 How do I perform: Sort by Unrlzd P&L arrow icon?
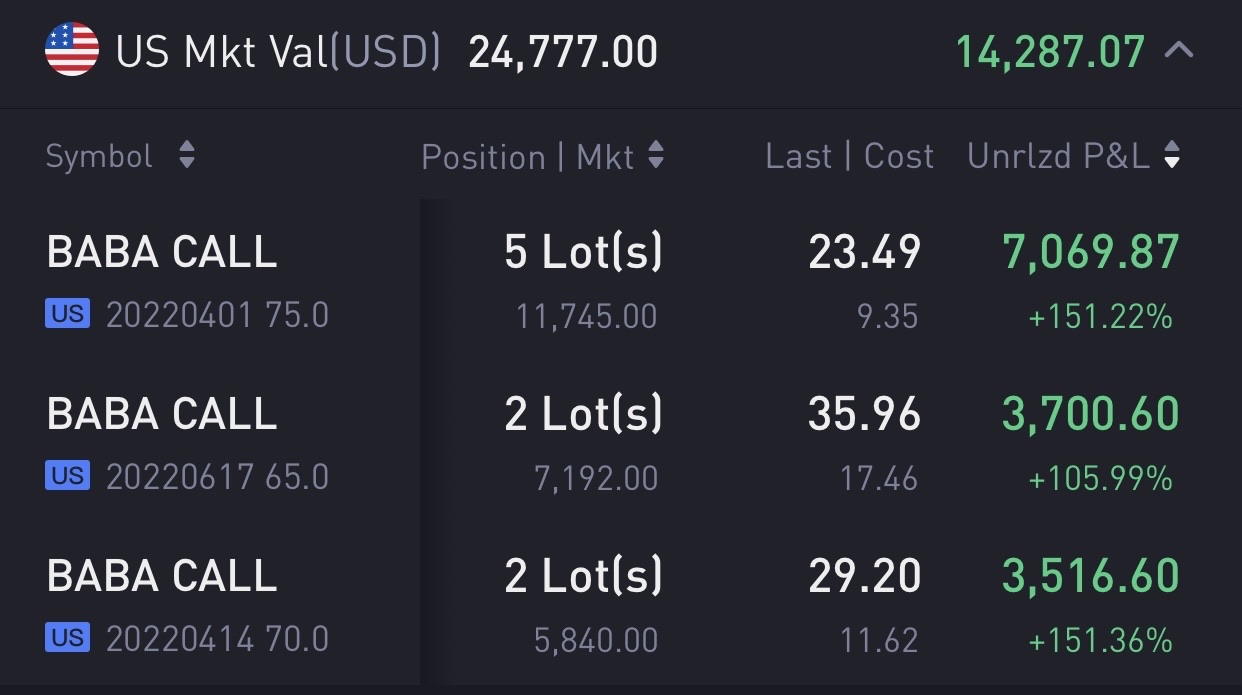(x=1172, y=155)
